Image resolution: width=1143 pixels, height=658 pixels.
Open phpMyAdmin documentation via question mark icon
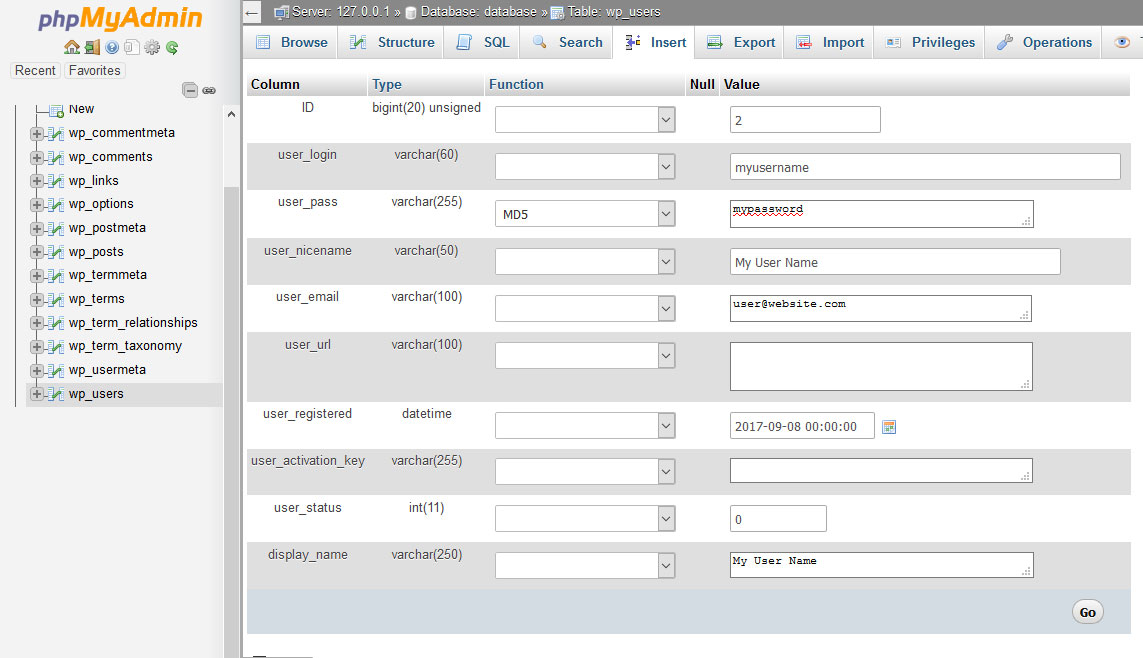coord(111,47)
